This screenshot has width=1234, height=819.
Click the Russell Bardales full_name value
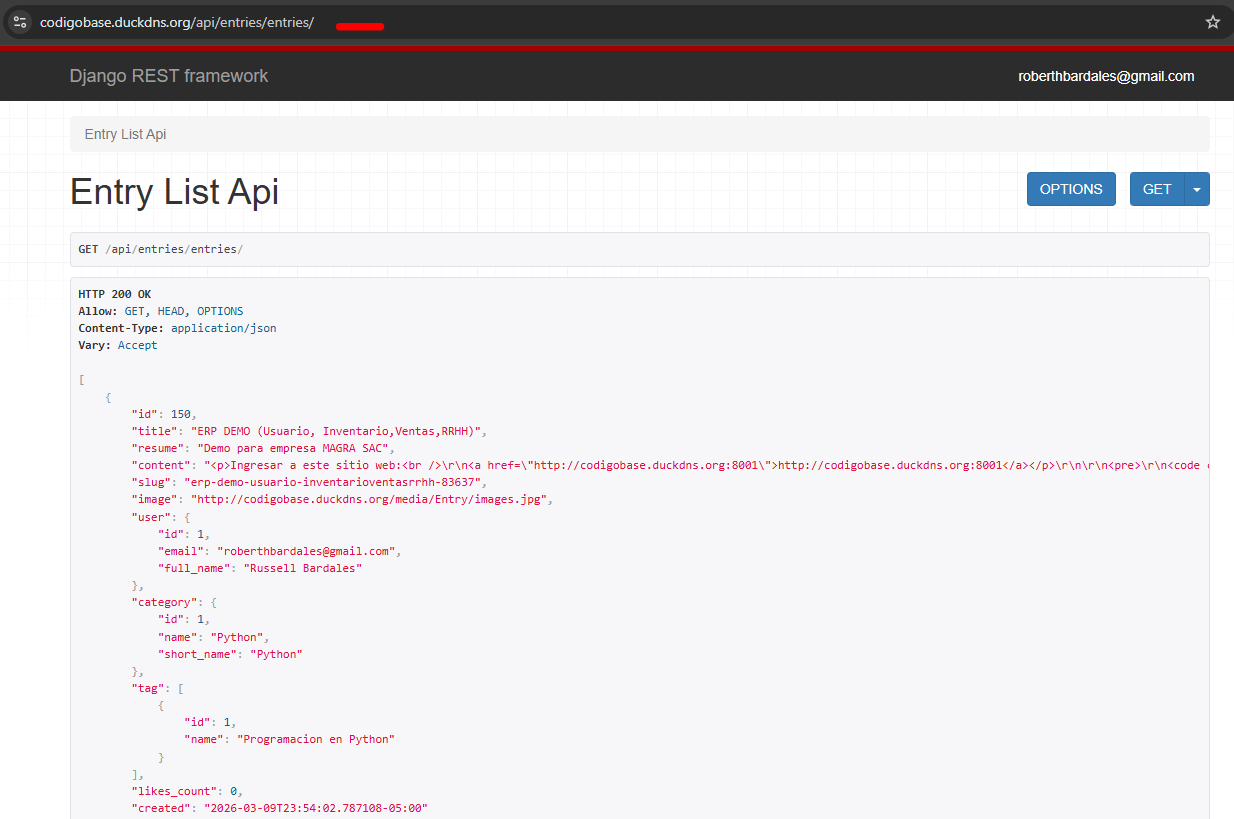[302, 568]
